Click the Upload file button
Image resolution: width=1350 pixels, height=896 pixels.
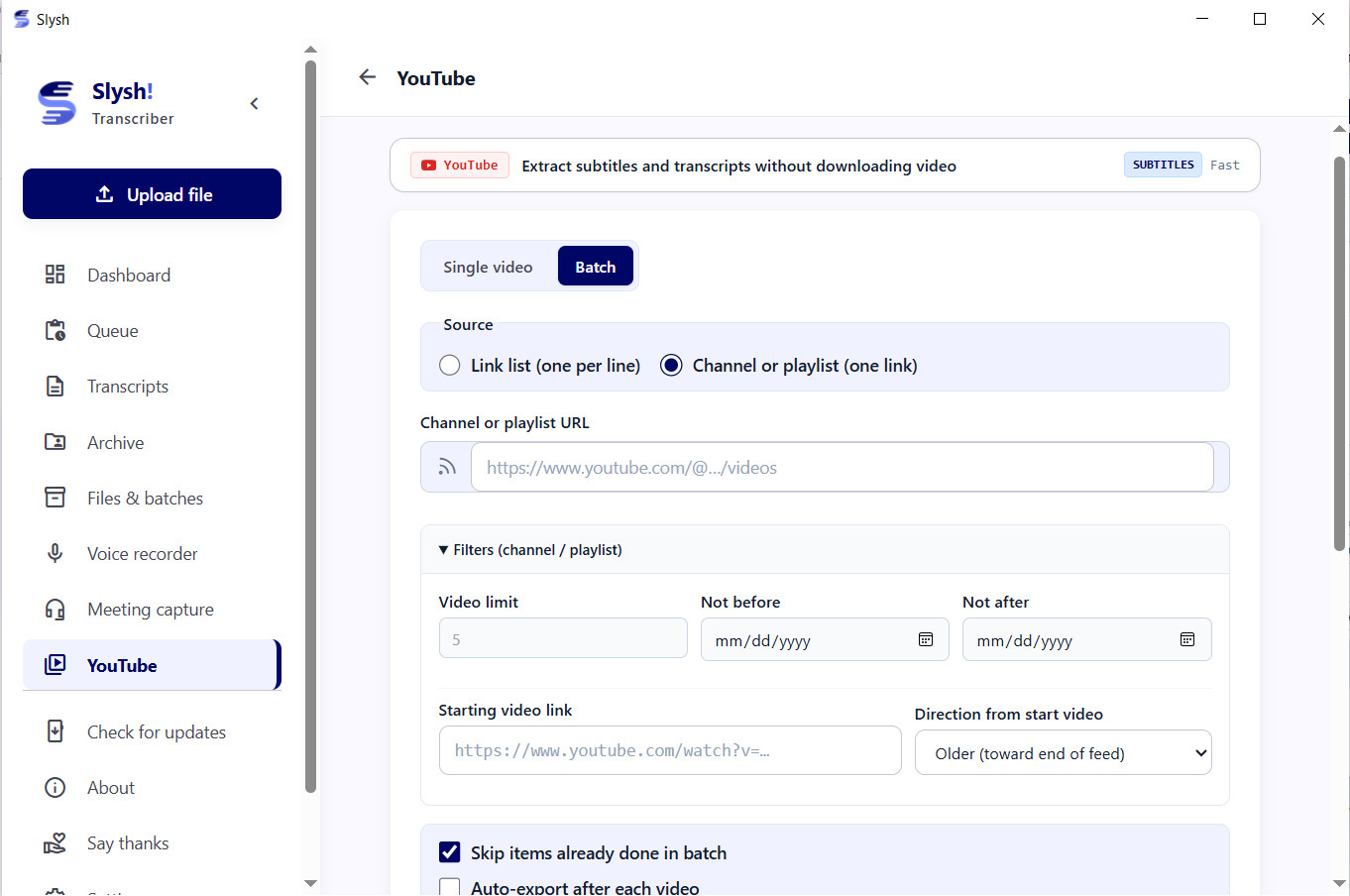pos(152,193)
